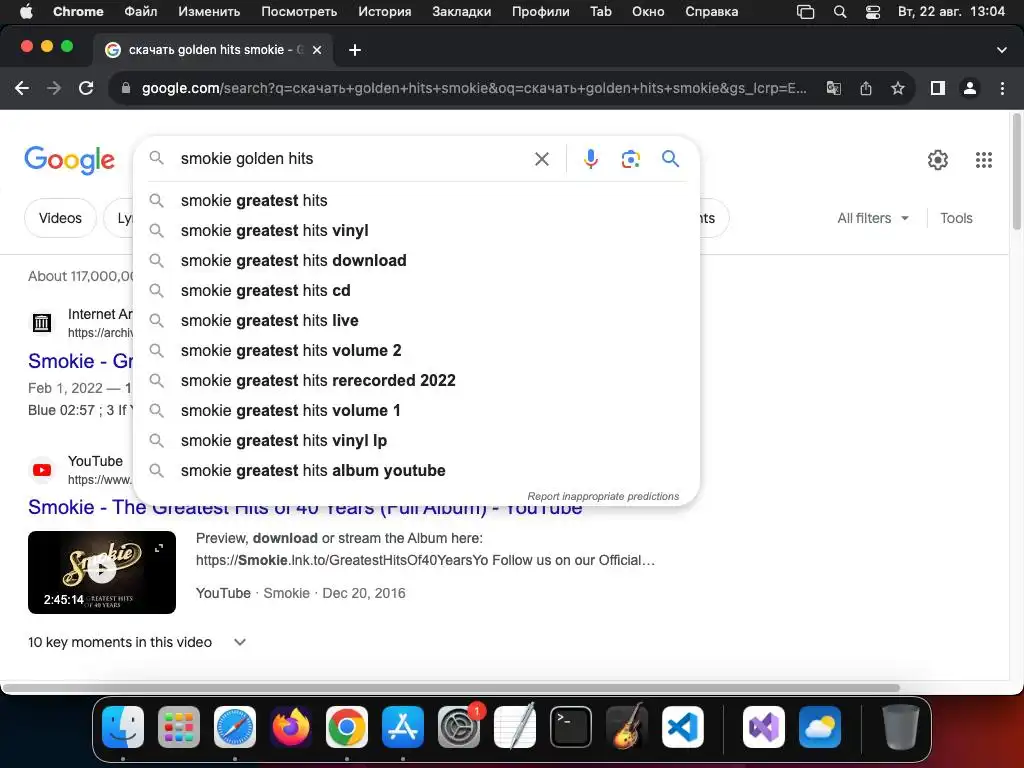
Task: Go forward in browser history
Action: pos(54,88)
